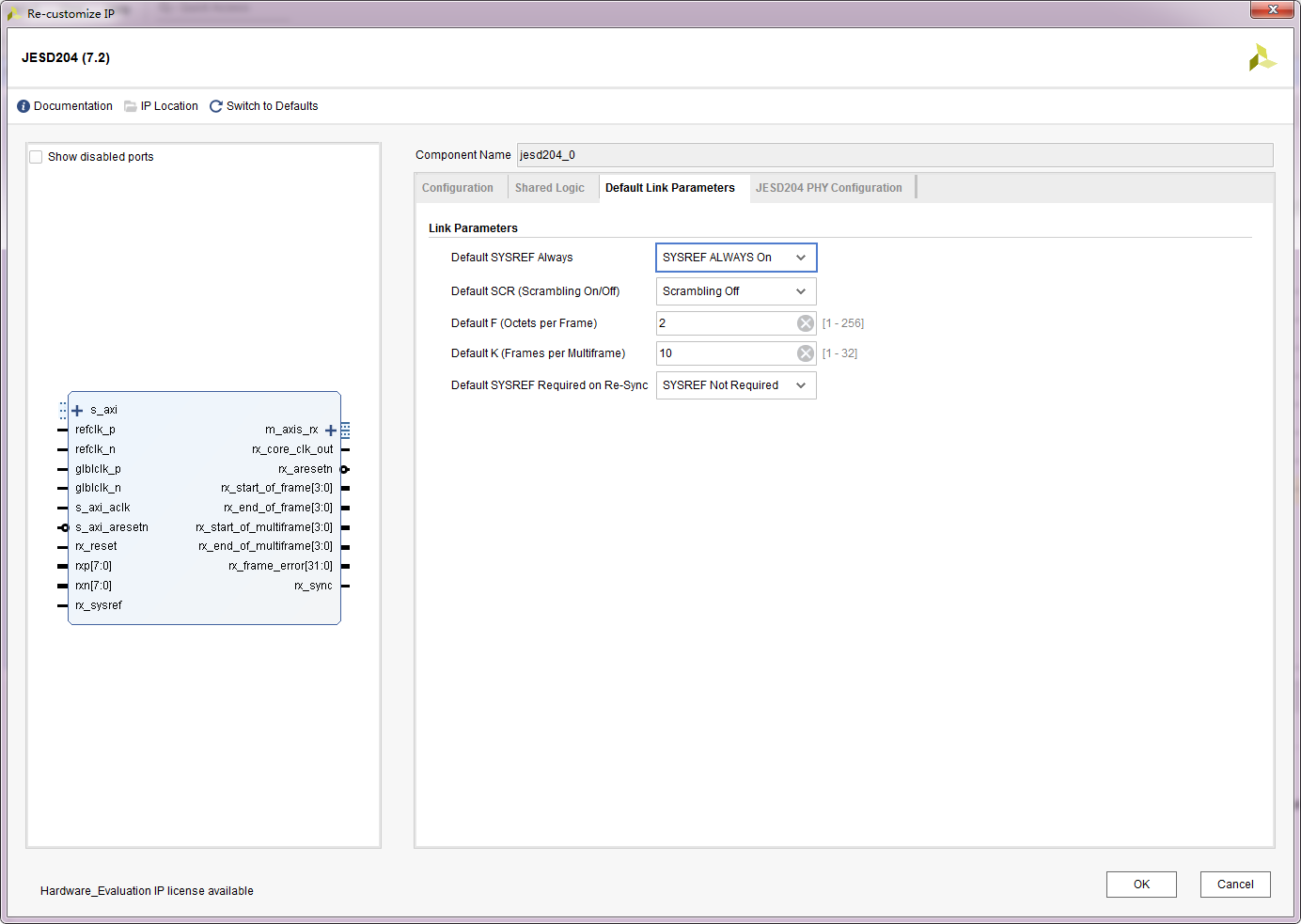Select the rx_frame_error[31:0] port label
This screenshot has height=924, width=1301.
coord(280,566)
